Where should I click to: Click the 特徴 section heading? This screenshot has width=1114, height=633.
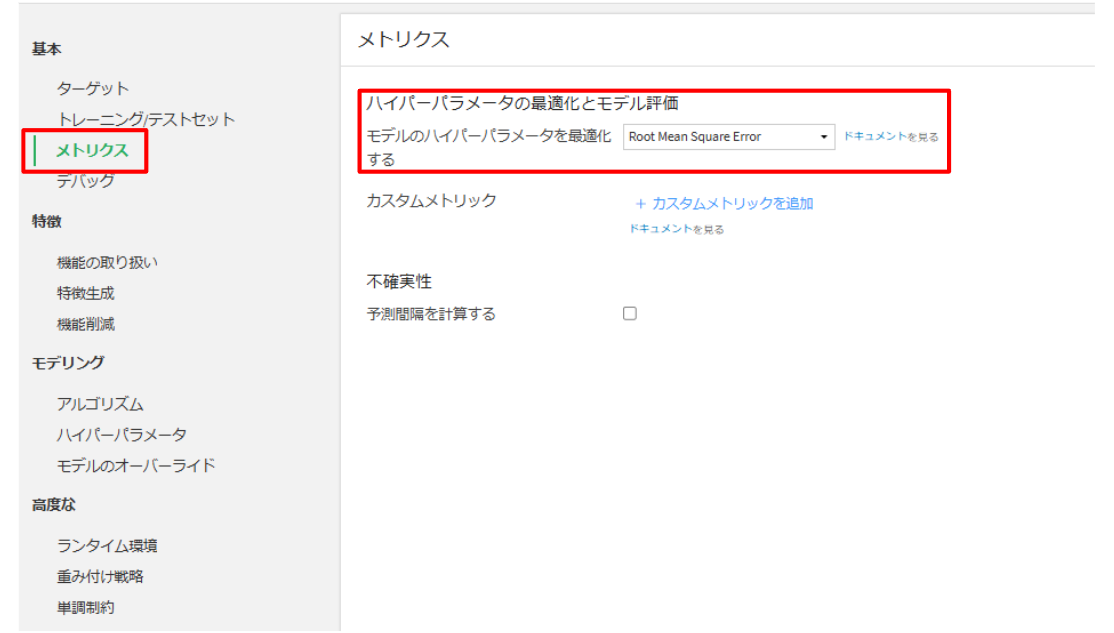[46, 222]
